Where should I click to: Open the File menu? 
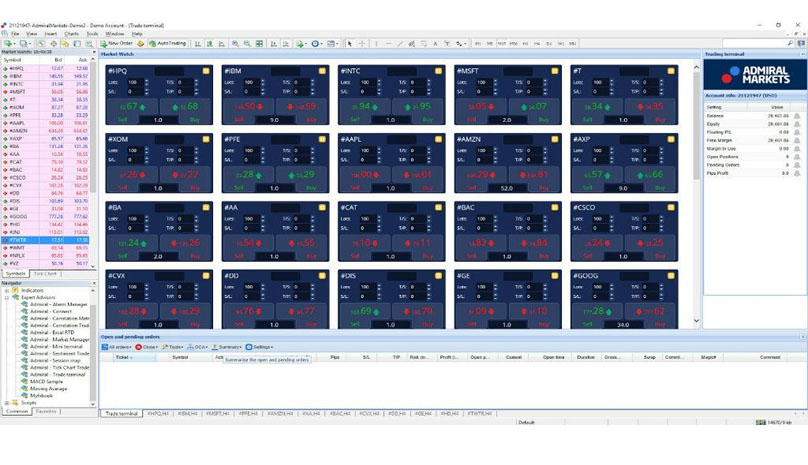click(x=15, y=34)
